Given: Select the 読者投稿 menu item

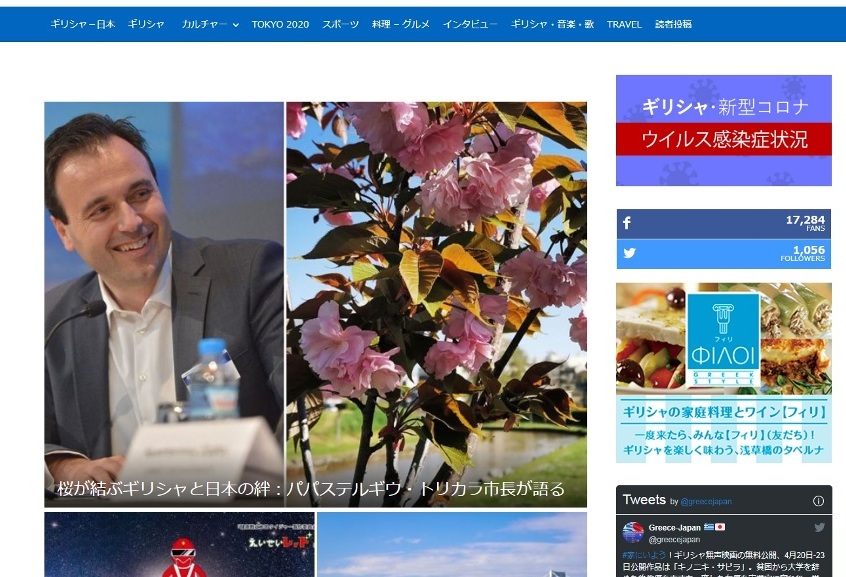Looking at the screenshot, I should coord(673,24).
